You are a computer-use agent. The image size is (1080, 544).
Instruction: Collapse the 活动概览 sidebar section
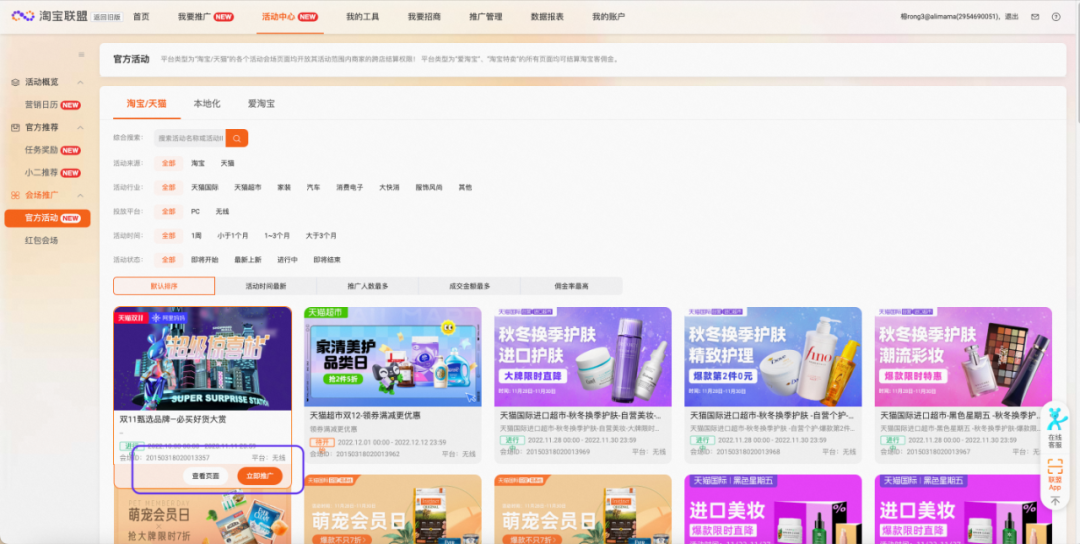click(x=80, y=82)
